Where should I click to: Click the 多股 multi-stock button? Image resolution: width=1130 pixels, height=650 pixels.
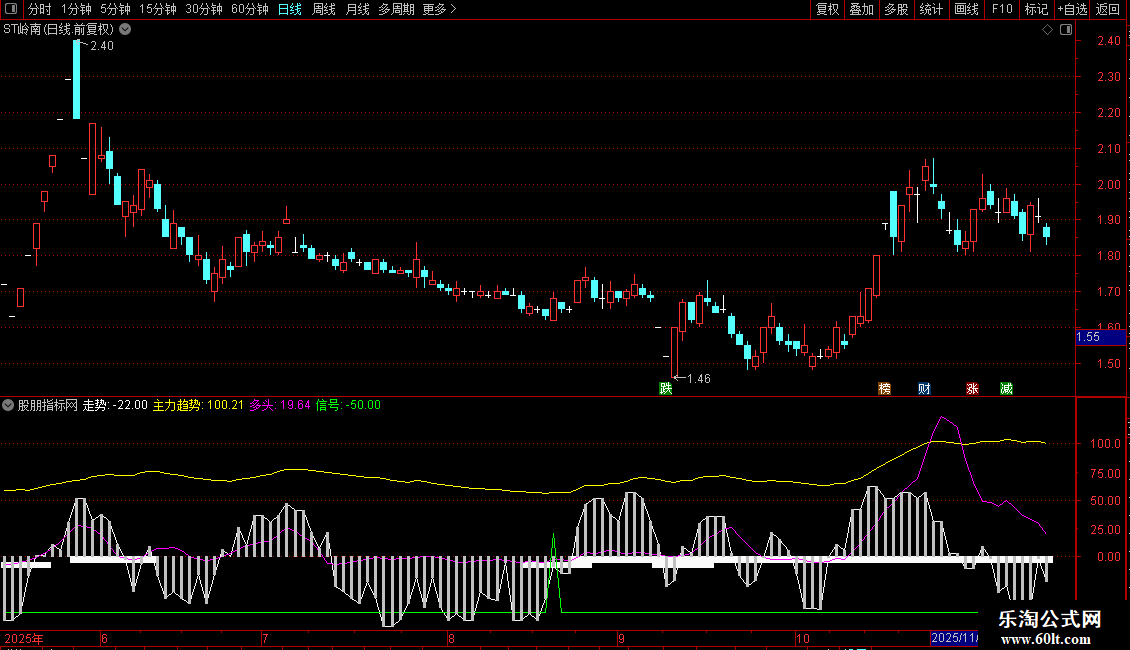[x=896, y=9]
